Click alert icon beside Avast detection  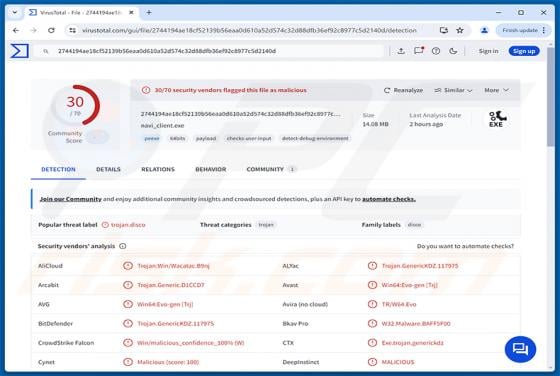(x=372, y=285)
